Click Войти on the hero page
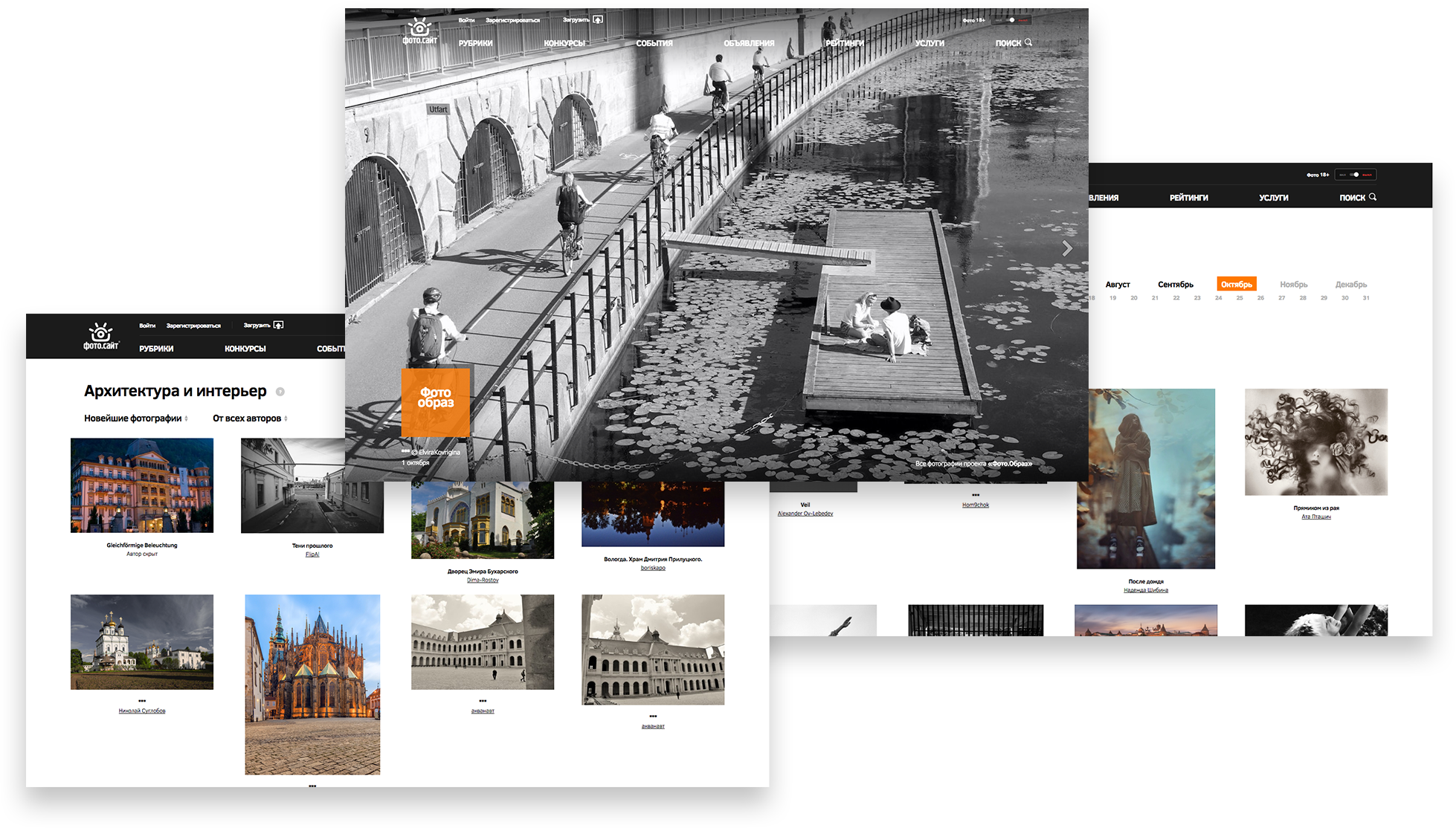This screenshot has width=1456, height=828. [x=466, y=20]
